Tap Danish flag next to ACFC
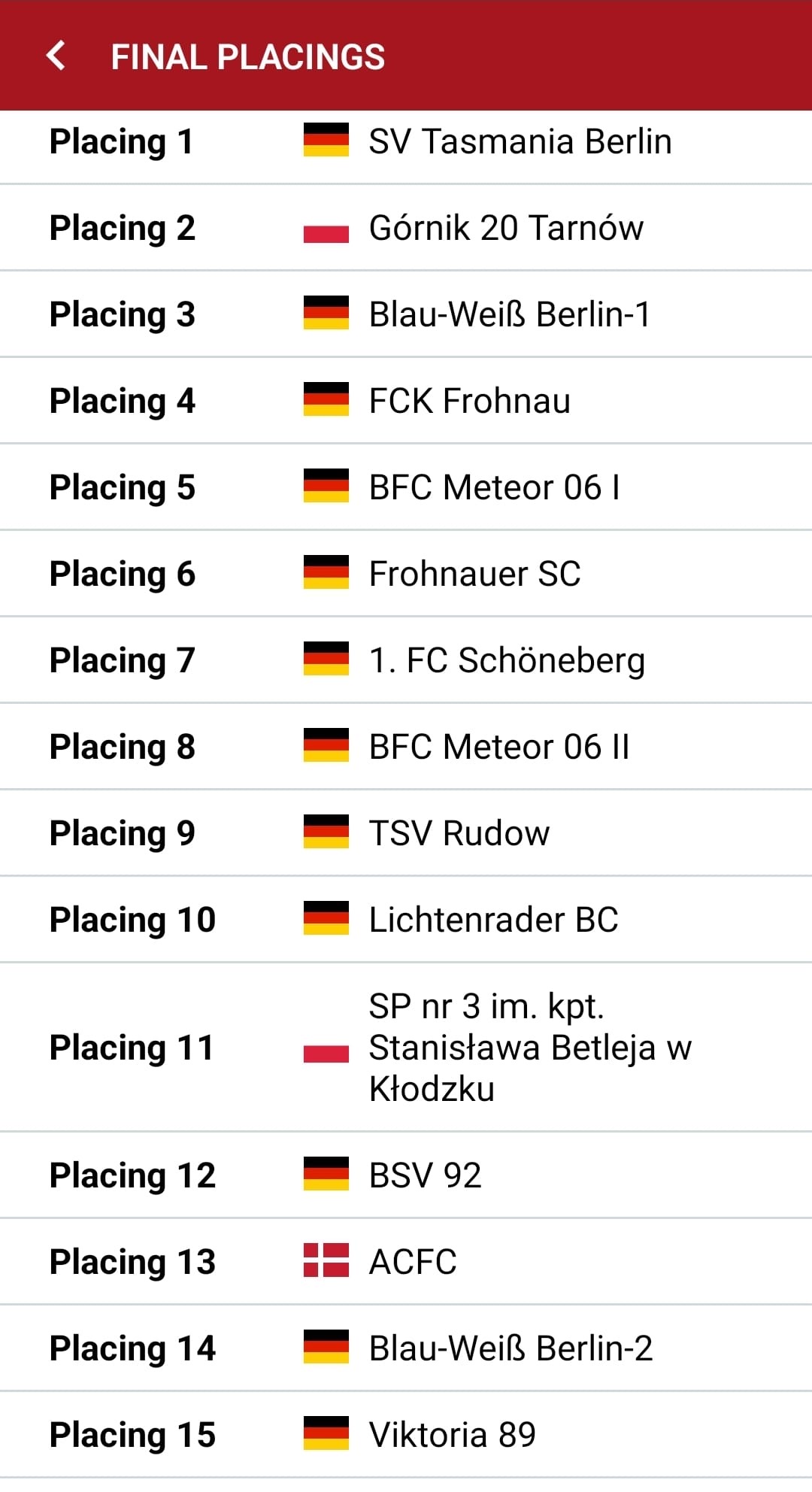Image resolution: width=812 pixels, height=1492 pixels. point(326,1261)
